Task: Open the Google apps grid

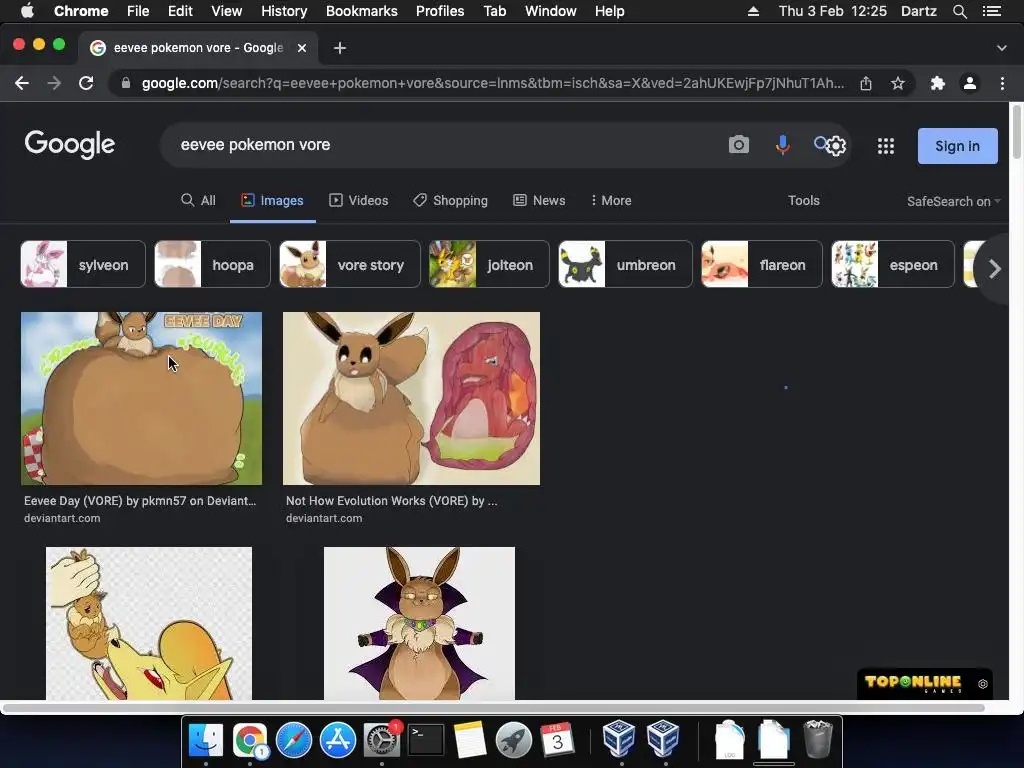Action: (886, 146)
